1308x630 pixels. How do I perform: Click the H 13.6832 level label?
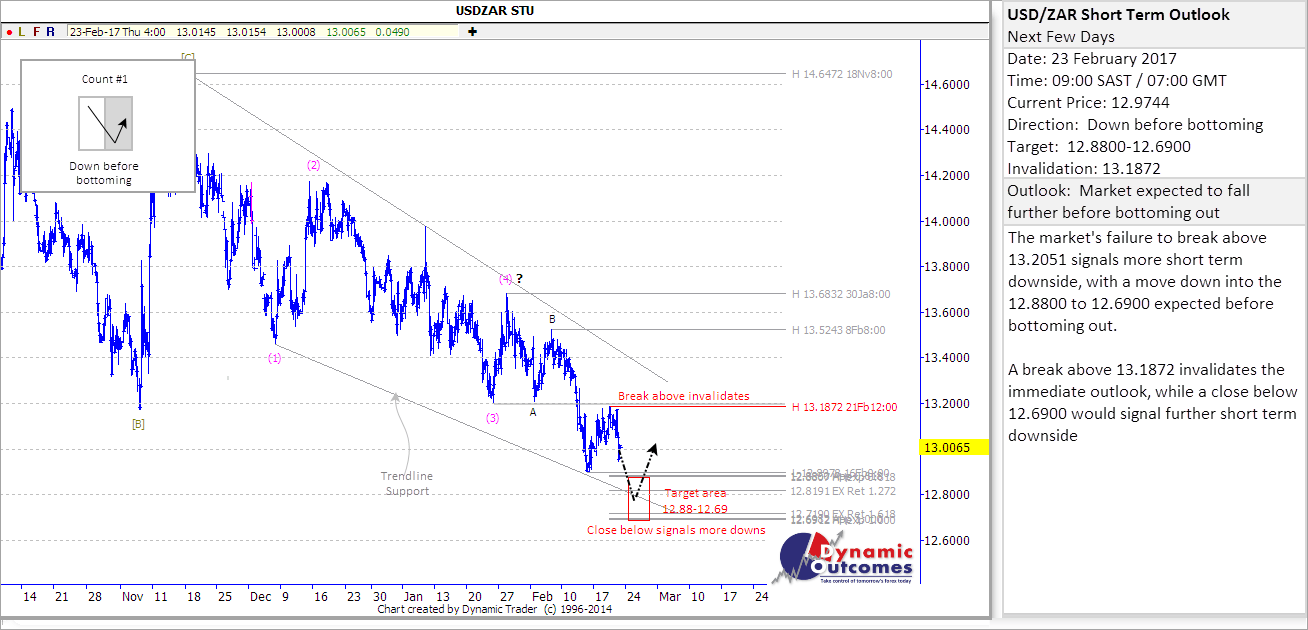pos(840,294)
